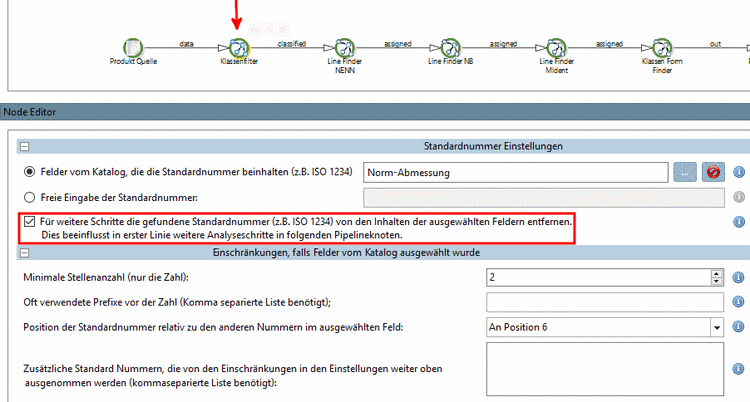
Task: Select the Klassen Form Finder node
Action: pos(662,48)
